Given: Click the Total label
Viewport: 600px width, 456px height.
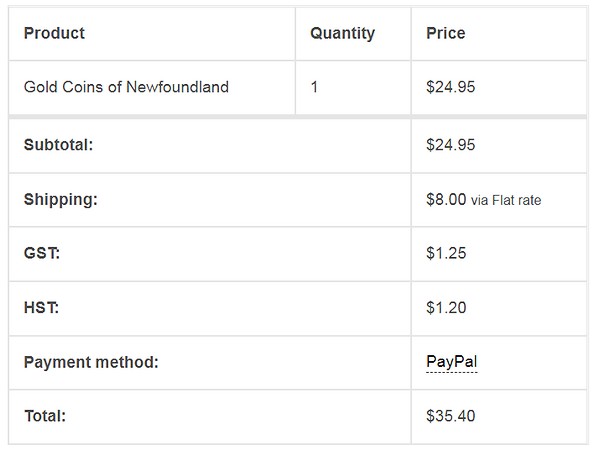Looking at the screenshot, I should [x=45, y=416].
